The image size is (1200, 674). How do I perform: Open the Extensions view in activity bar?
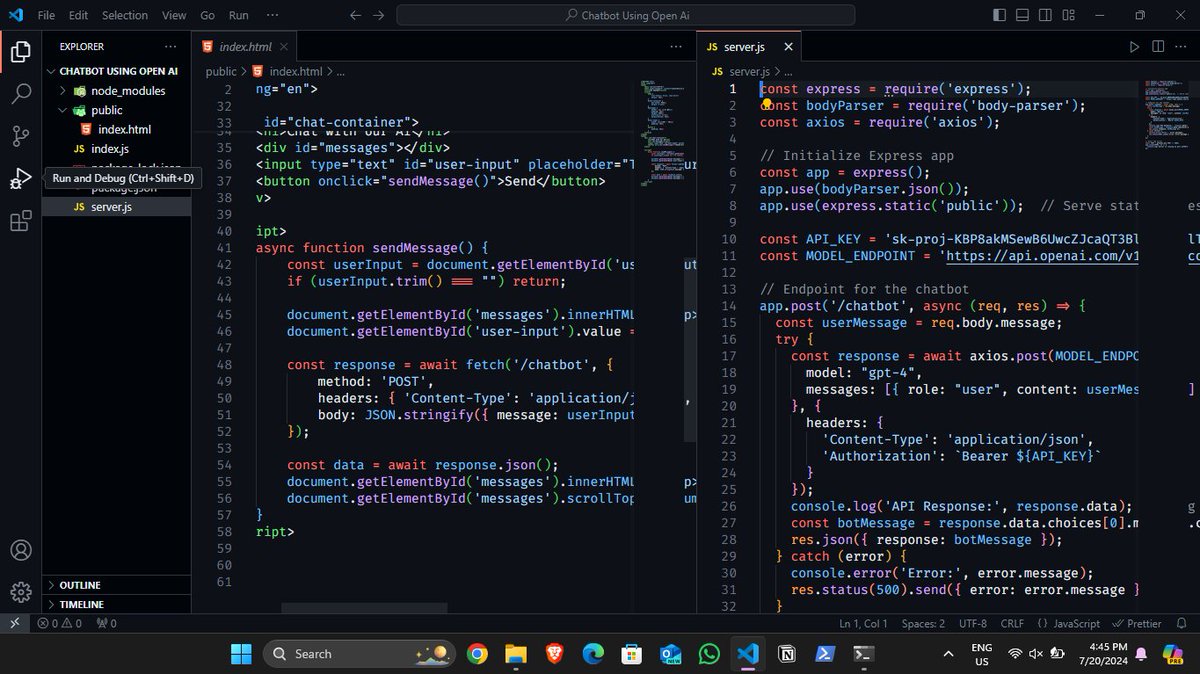point(20,221)
